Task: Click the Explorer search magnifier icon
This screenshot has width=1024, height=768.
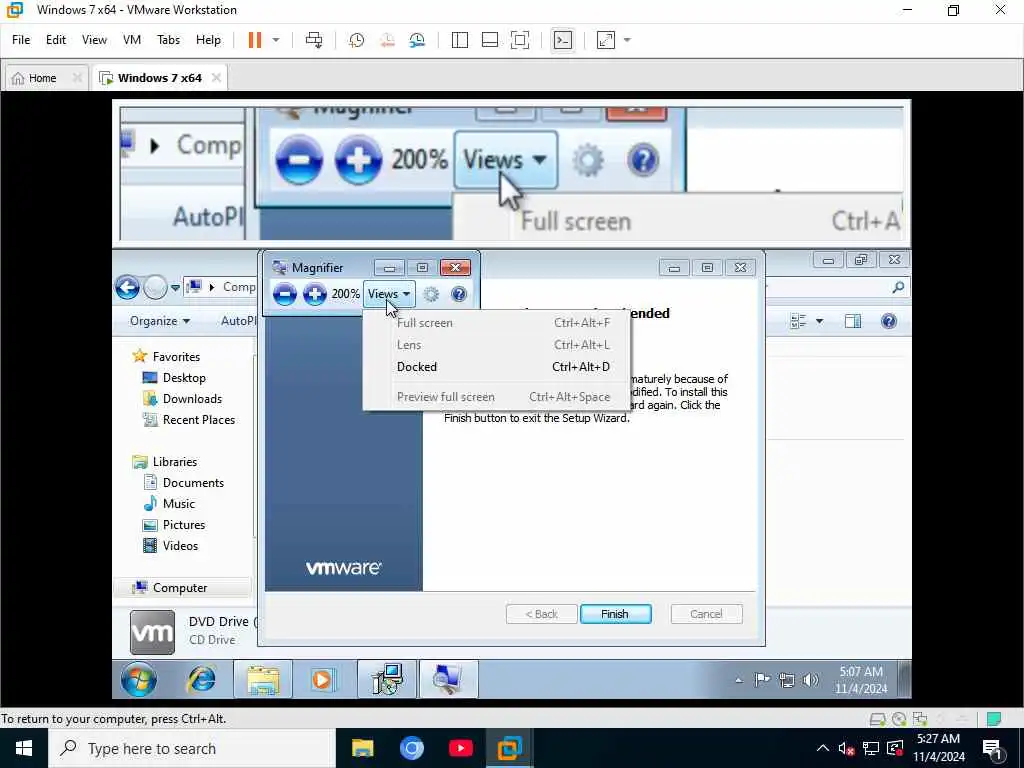Action: coord(898,287)
